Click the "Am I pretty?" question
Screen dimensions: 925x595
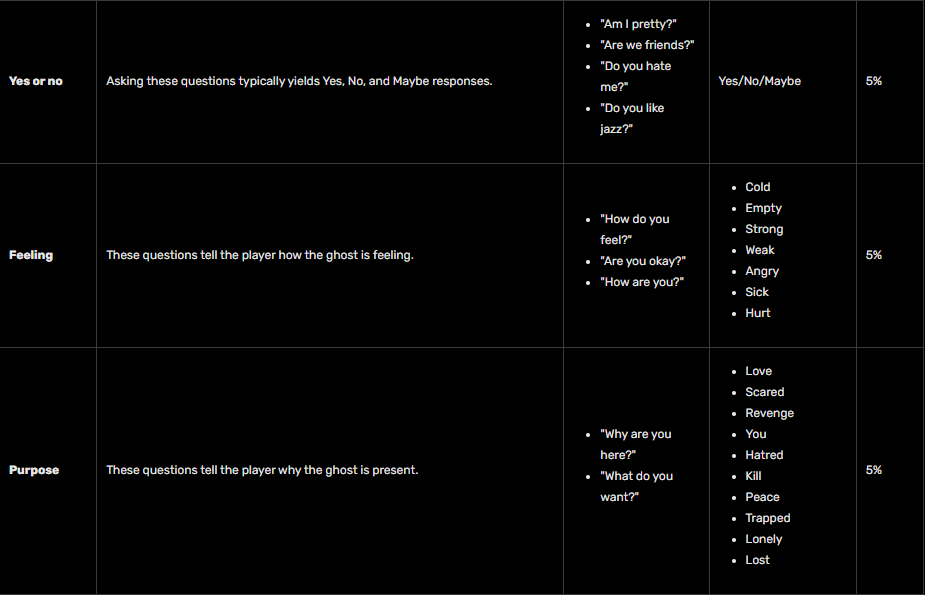(x=639, y=24)
